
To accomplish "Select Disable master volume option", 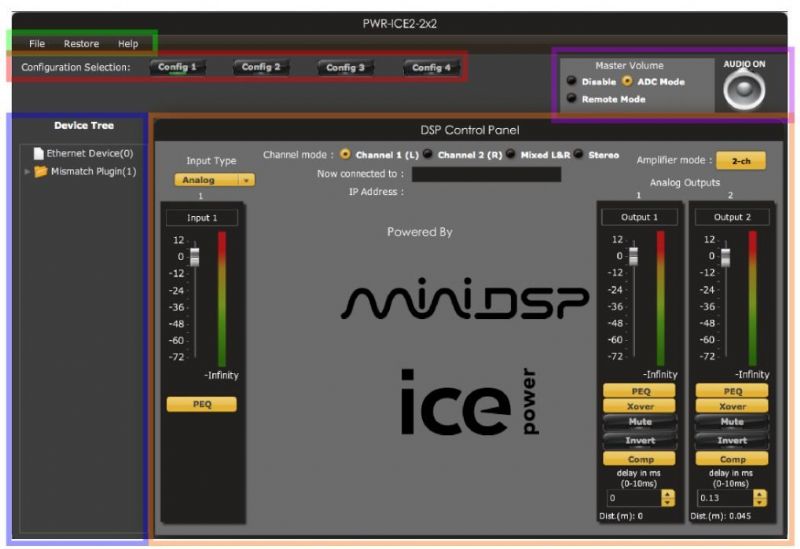I will click(572, 81).
